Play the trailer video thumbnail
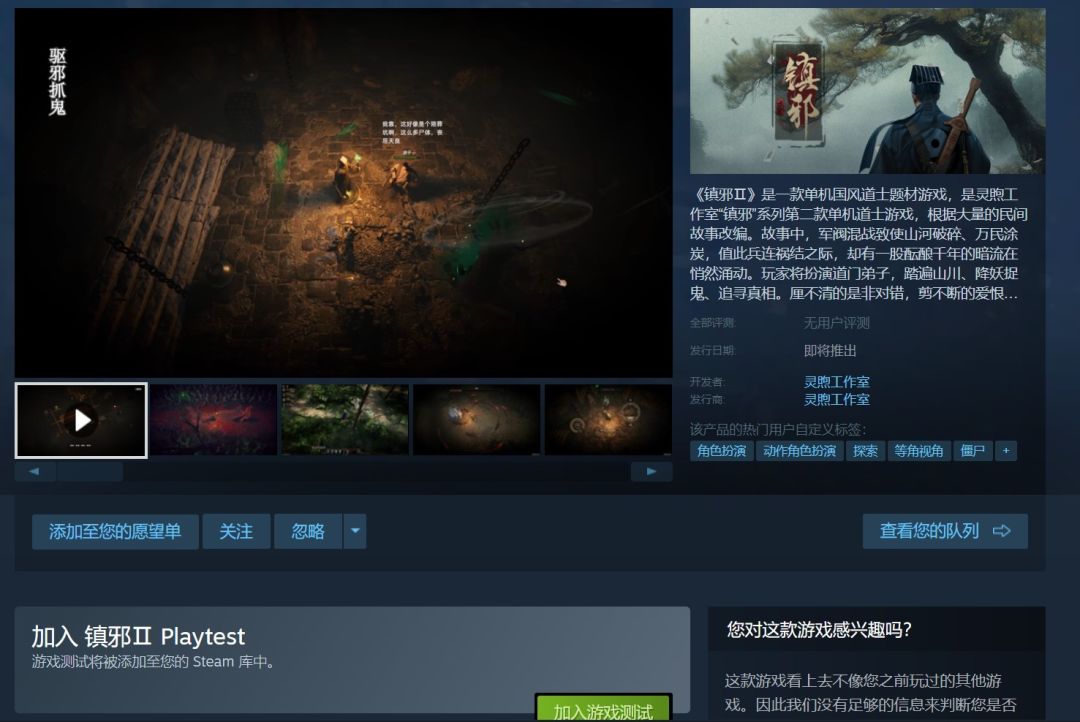 (x=81, y=420)
